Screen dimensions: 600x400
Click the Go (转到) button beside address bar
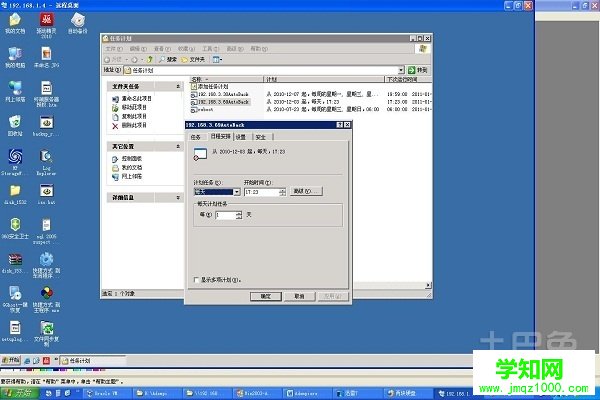pyautogui.click(x=417, y=70)
